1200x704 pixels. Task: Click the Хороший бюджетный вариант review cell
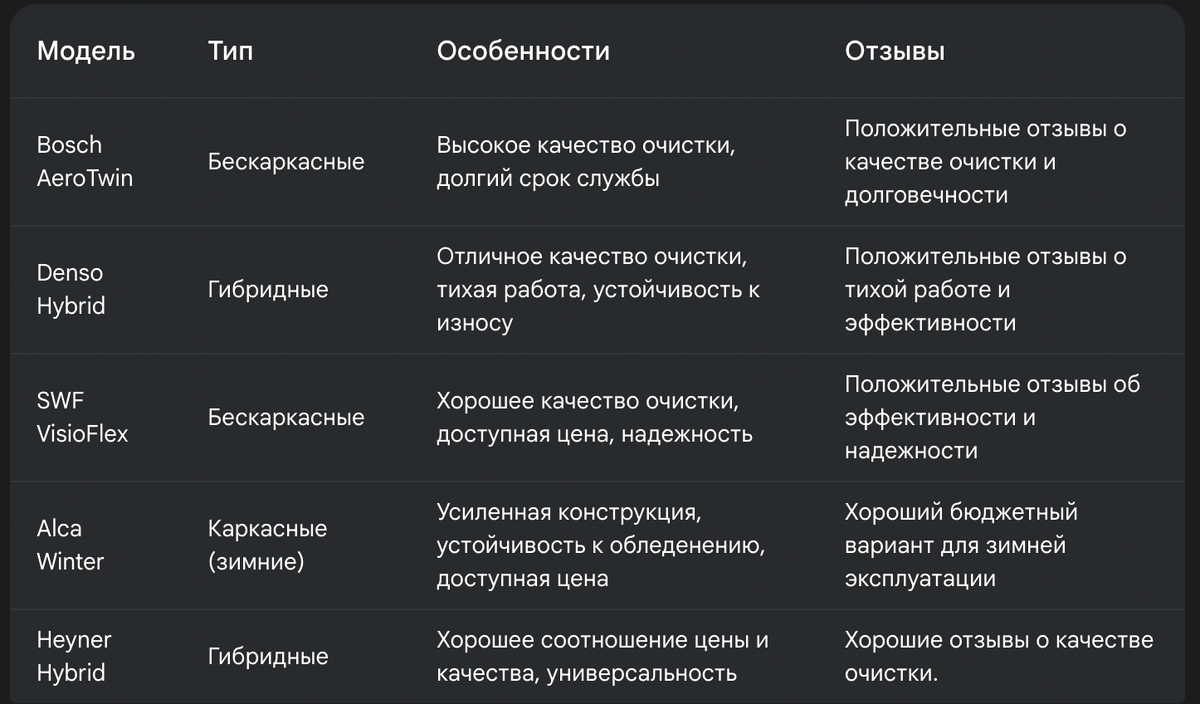[961, 546]
